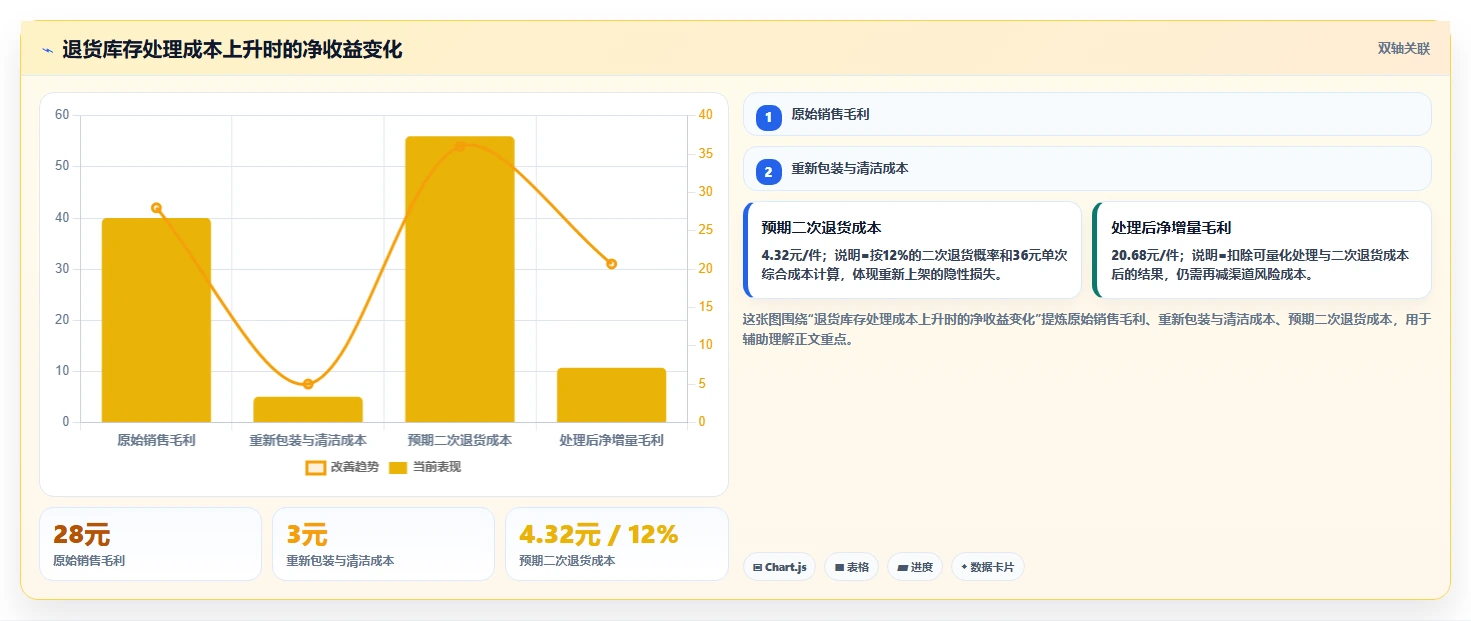Image resolution: width=1471 pixels, height=621 pixels.
Task: Click the 4.32元 / 12% stat card
Action: [x=617, y=544]
